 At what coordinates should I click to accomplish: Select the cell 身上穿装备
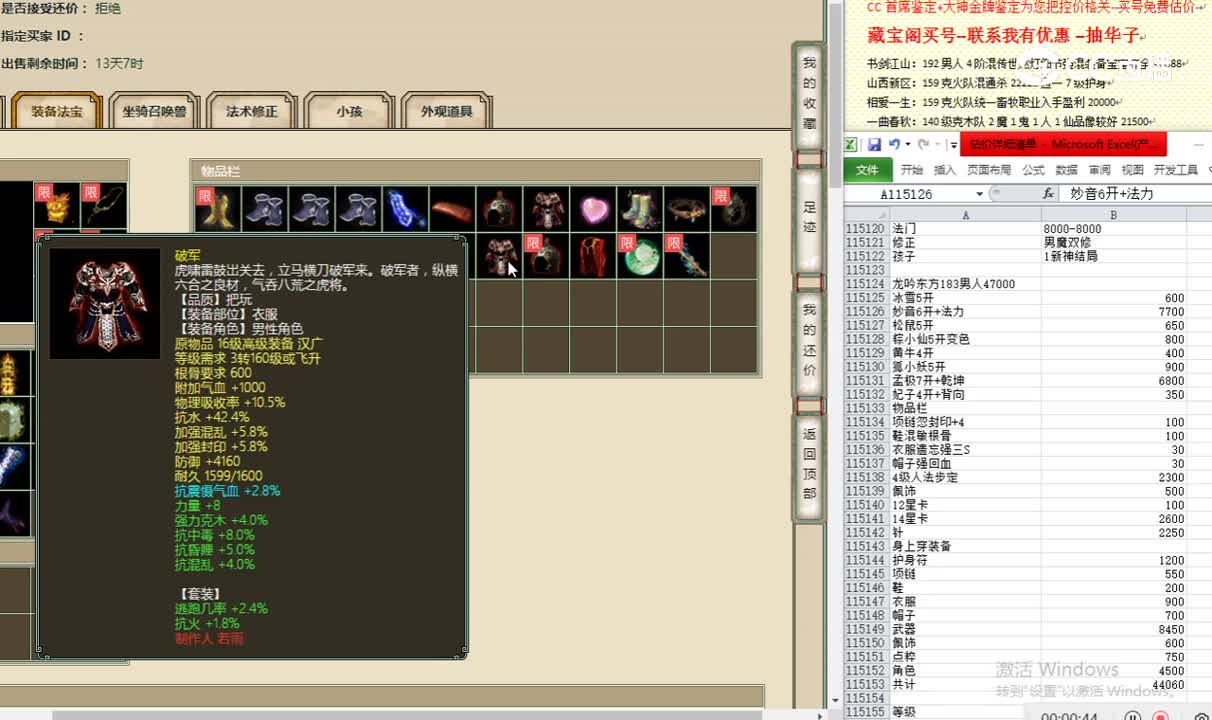[x=965, y=547]
